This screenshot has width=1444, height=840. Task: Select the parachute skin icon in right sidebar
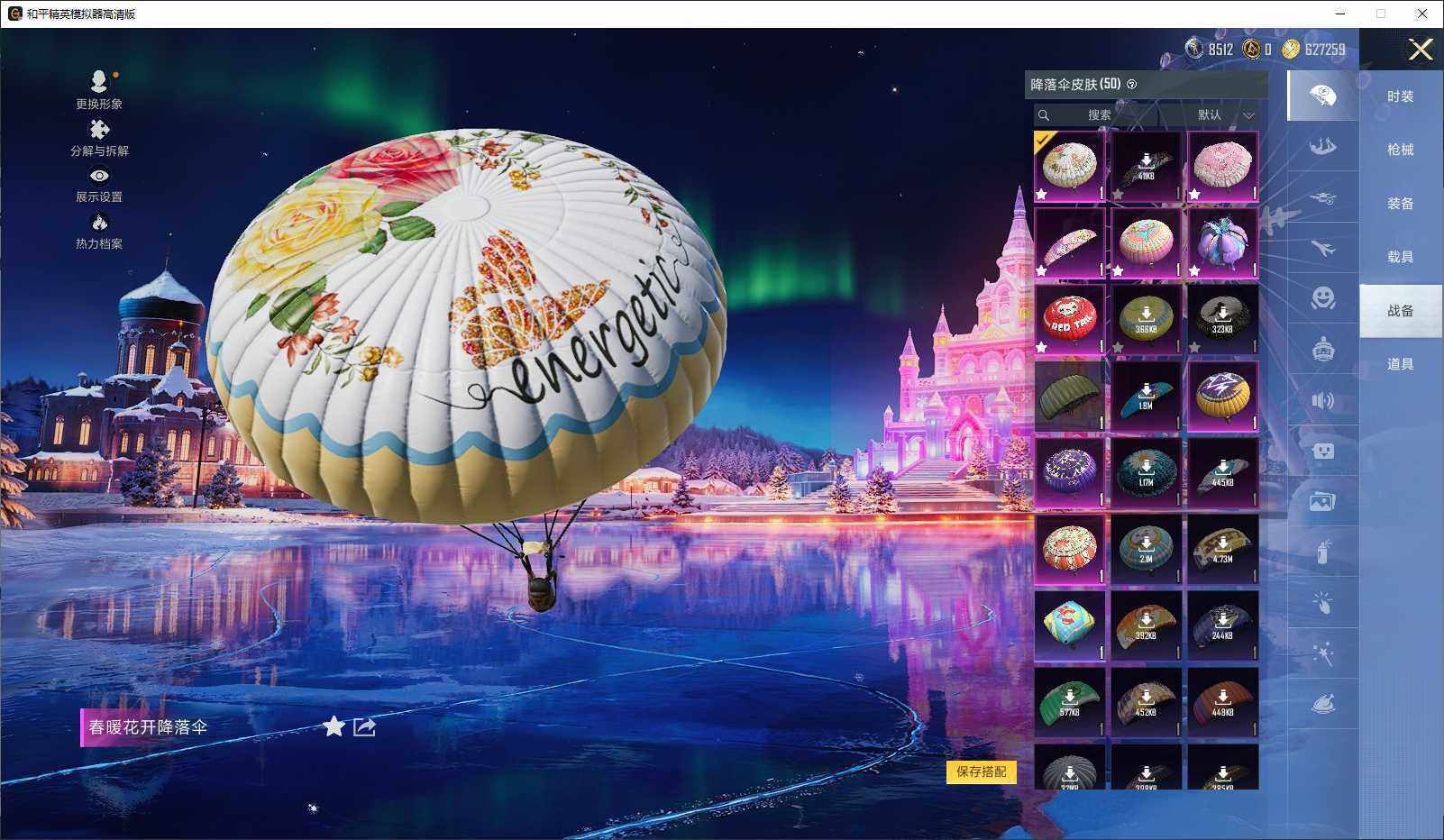(1322, 96)
